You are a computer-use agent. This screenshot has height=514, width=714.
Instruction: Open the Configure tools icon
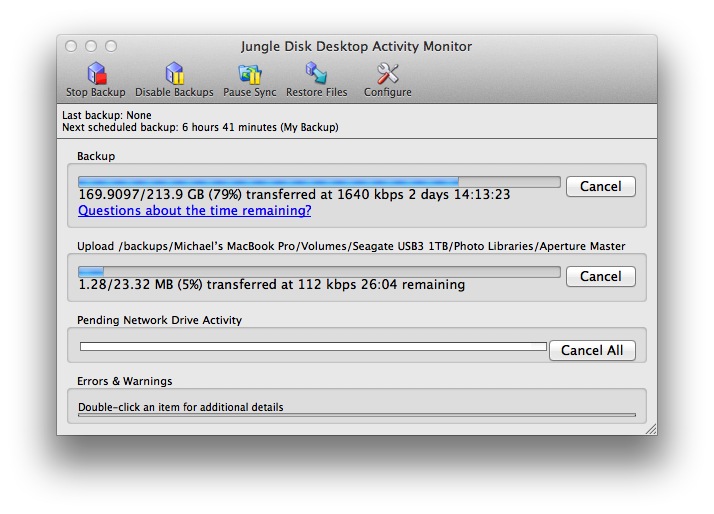coord(388,74)
